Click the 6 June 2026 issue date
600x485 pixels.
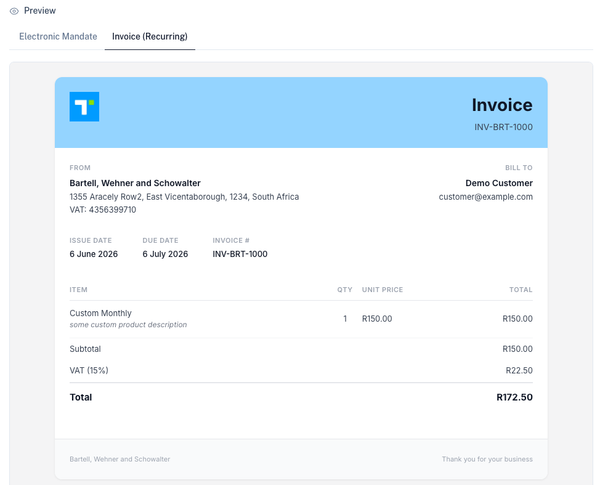click(94, 254)
